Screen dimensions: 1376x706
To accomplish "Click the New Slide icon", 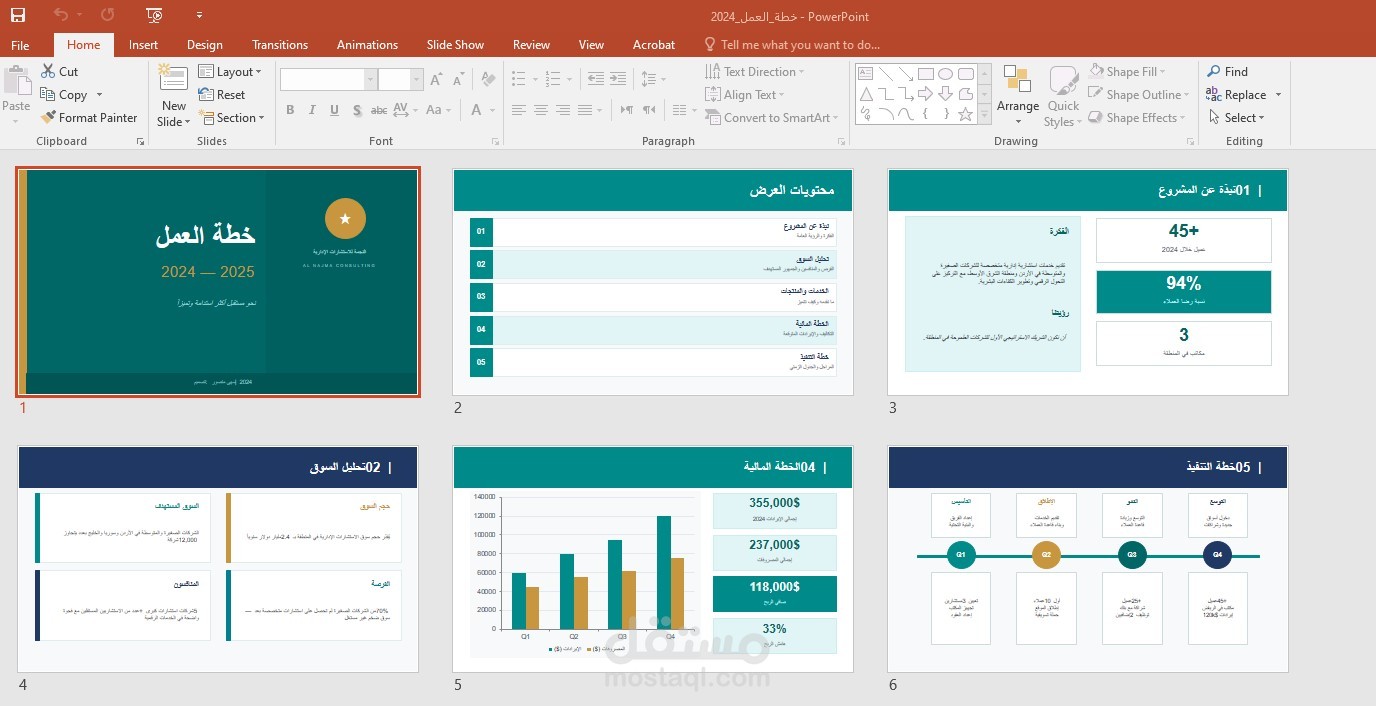I will tap(173, 79).
